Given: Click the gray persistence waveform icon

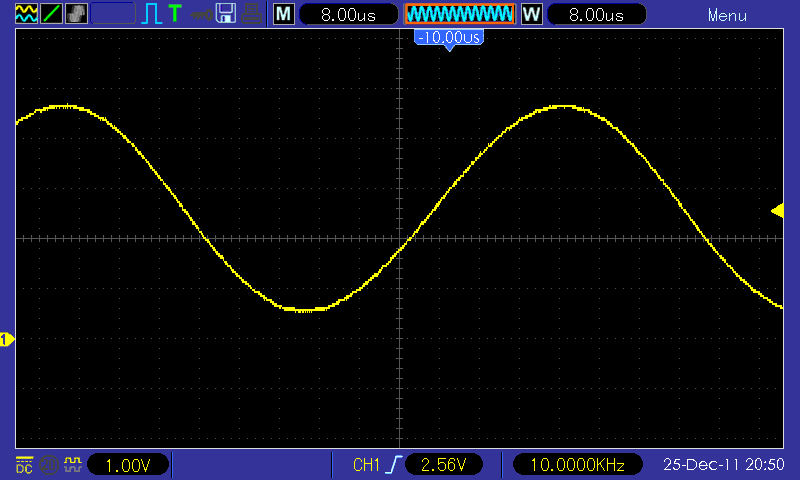Looking at the screenshot, I should click(x=76, y=14).
